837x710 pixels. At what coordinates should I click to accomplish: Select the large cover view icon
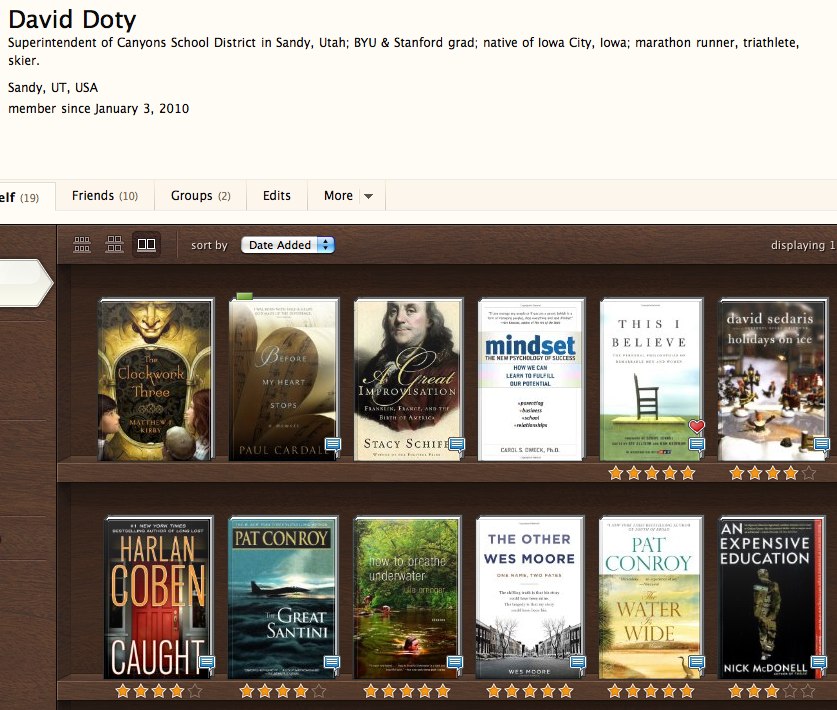147,244
